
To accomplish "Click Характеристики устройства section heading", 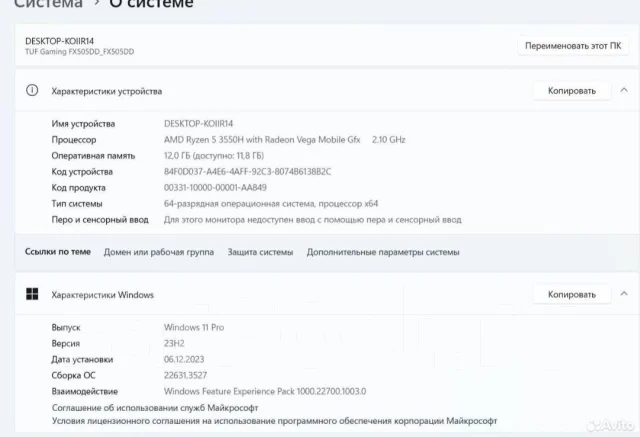I will coord(107,91).
